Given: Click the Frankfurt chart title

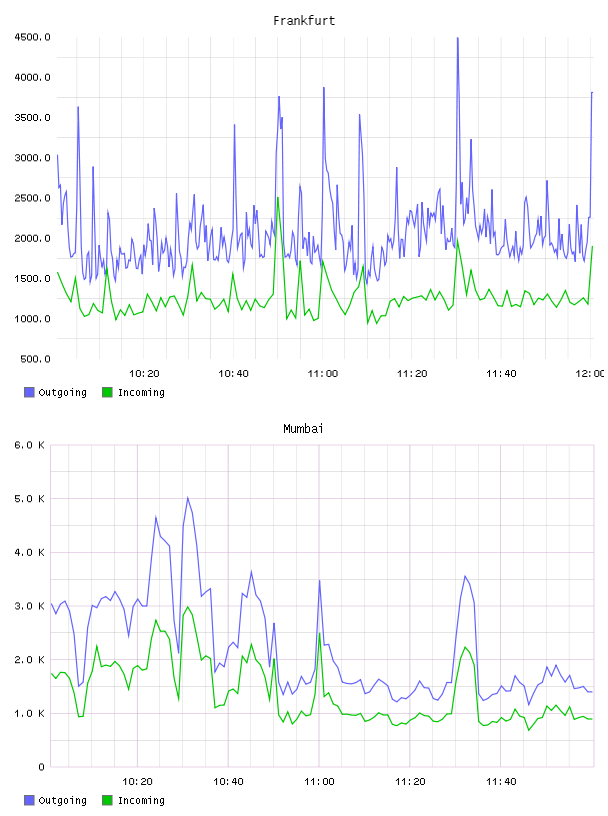Looking at the screenshot, I should pyautogui.click(x=304, y=21).
